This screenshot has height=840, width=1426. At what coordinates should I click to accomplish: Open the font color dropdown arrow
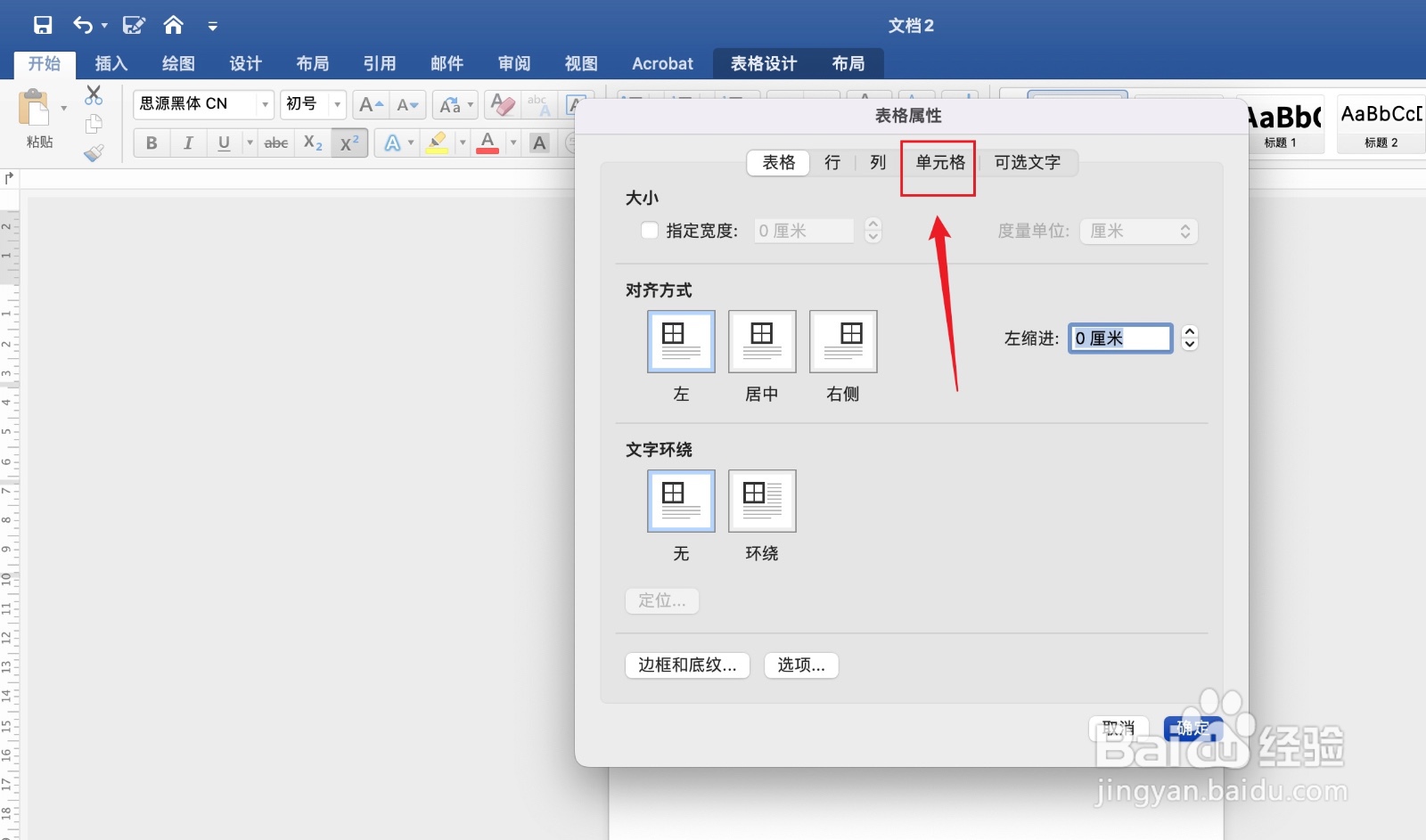(x=513, y=143)
